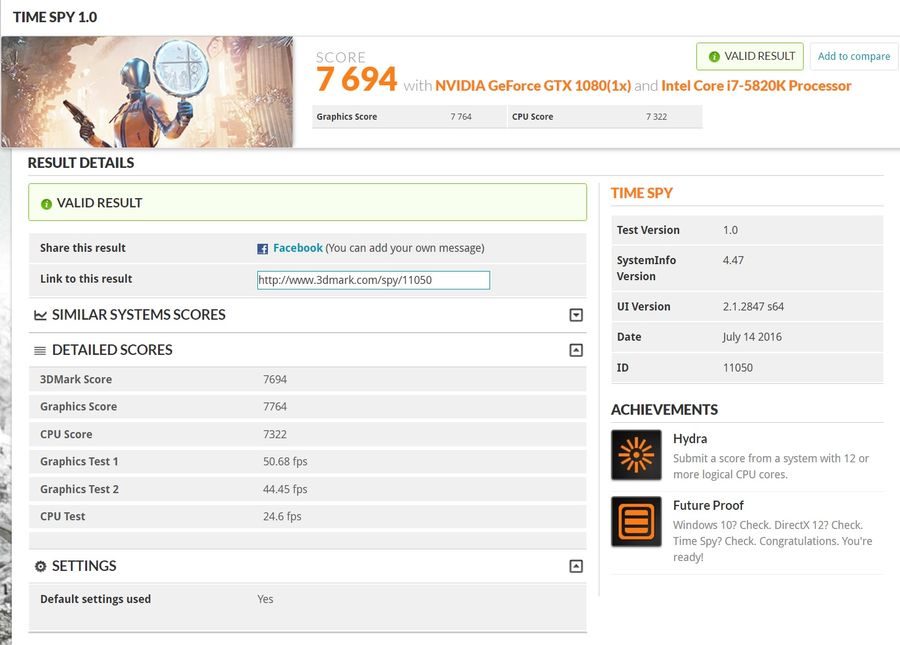Click the Result Details heading

click(x=81, y=163)
